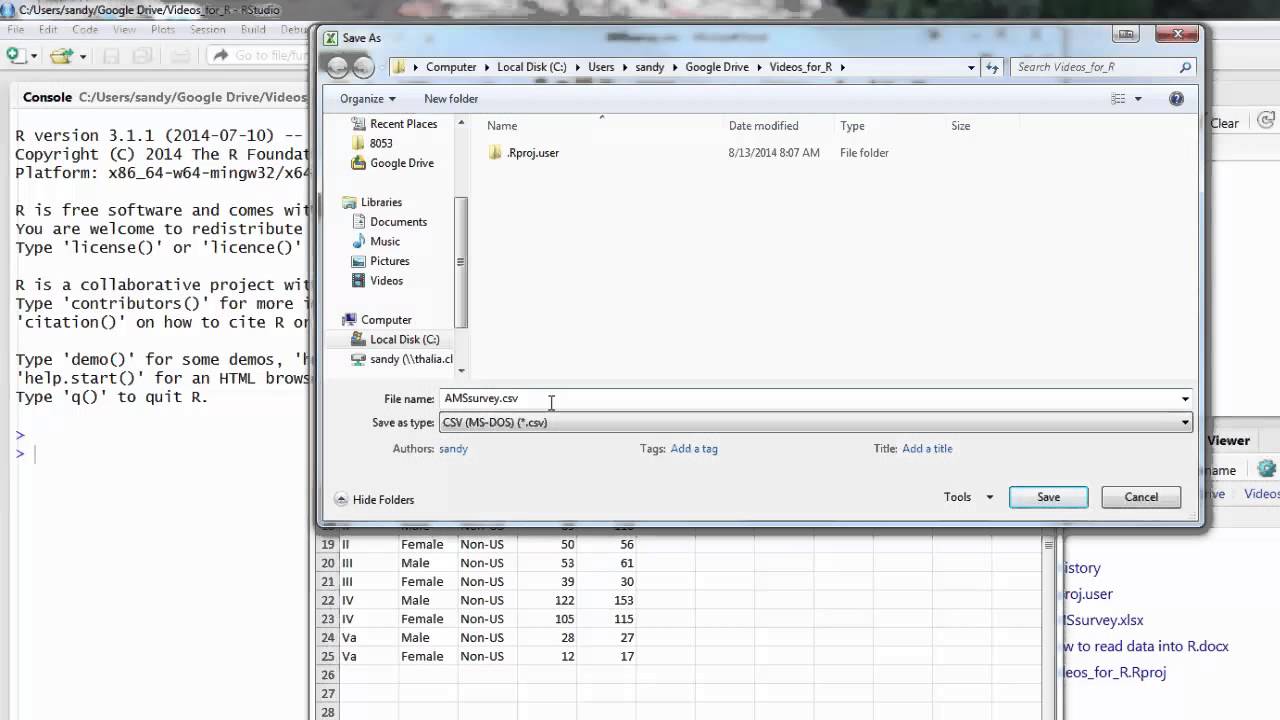Image resolution: width=1280 pixels, height=720 pixels.
Task: Open the RStudio View menu
Action: (x=124, y=30)
